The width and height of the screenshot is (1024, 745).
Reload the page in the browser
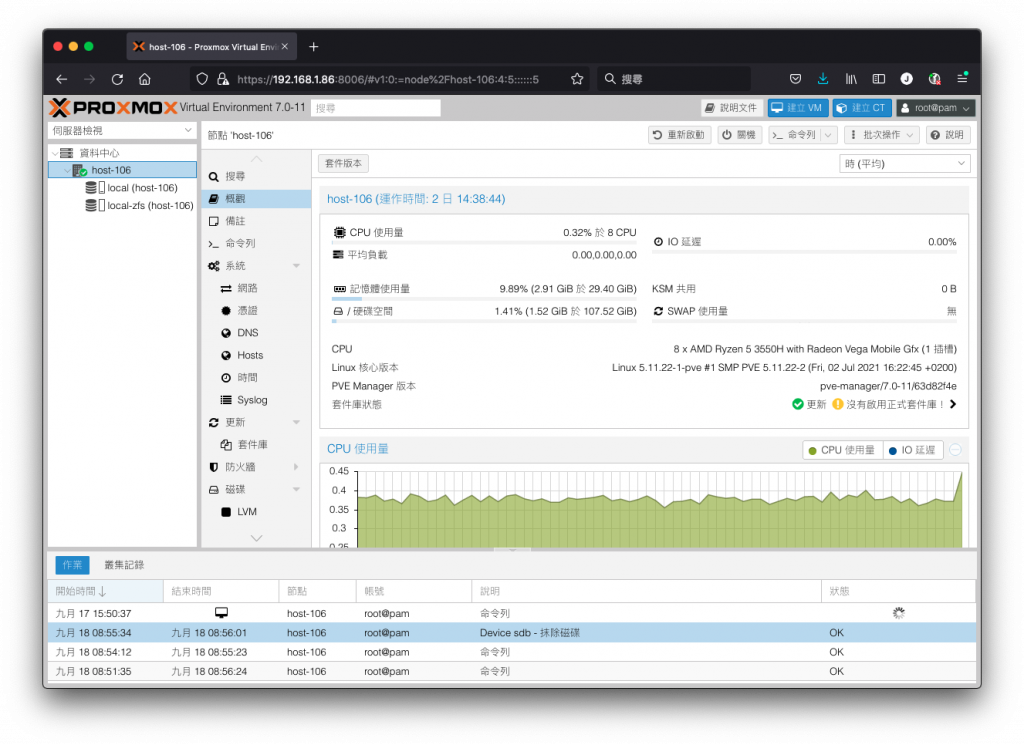coord(118,79)
